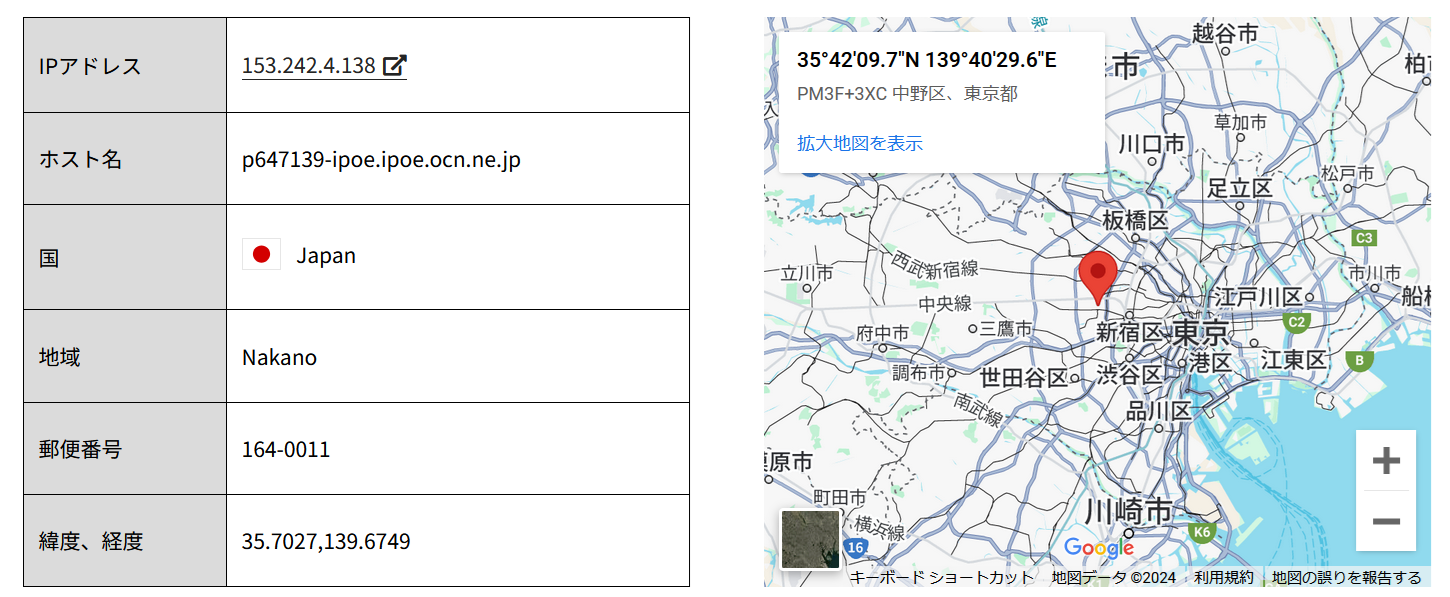Click the 越谷市 label on the map
The image size is (1450, 597).
pos(1225,33)
